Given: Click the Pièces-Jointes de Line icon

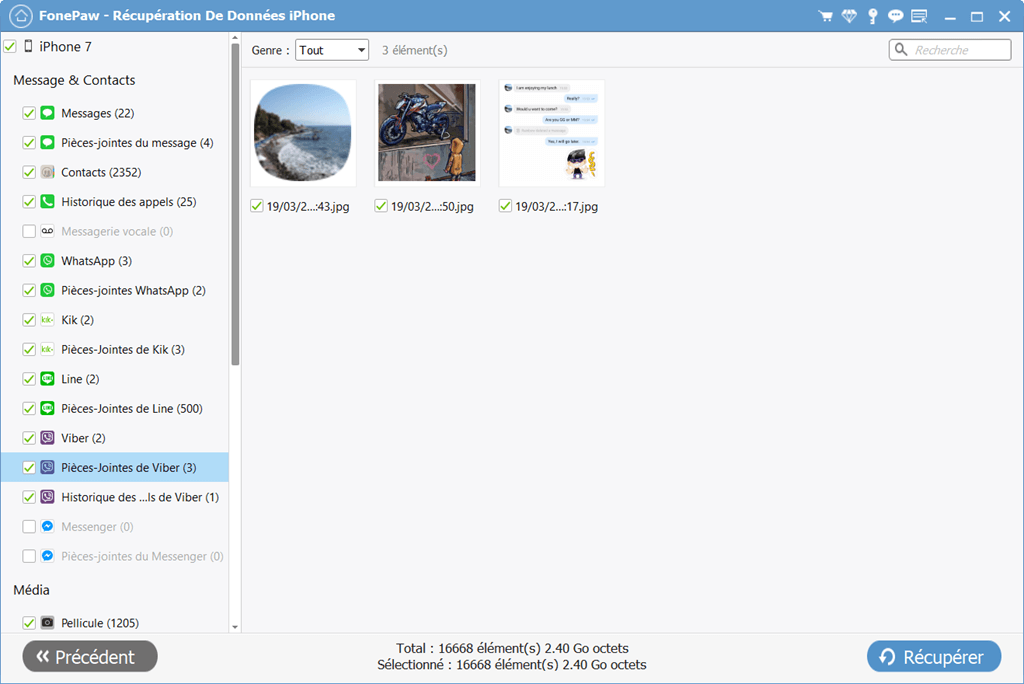Looking at the screenshot, I should [x=47, y=408].
